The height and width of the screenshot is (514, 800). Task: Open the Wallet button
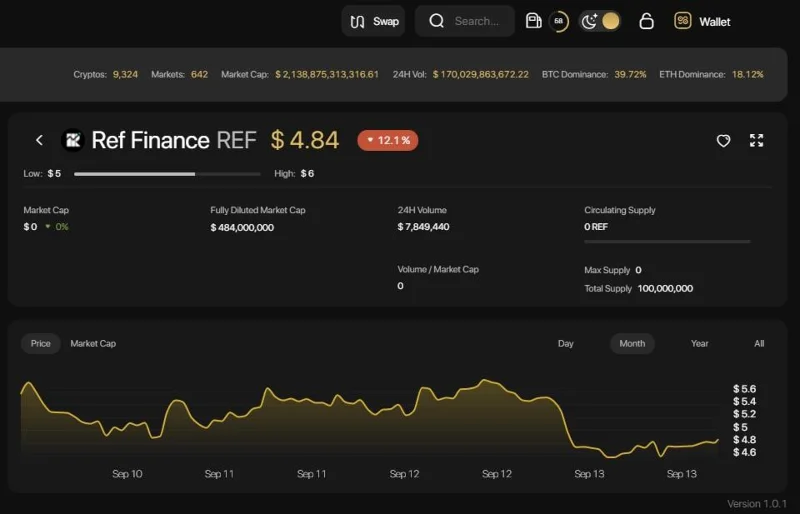(x=702, y=21)
